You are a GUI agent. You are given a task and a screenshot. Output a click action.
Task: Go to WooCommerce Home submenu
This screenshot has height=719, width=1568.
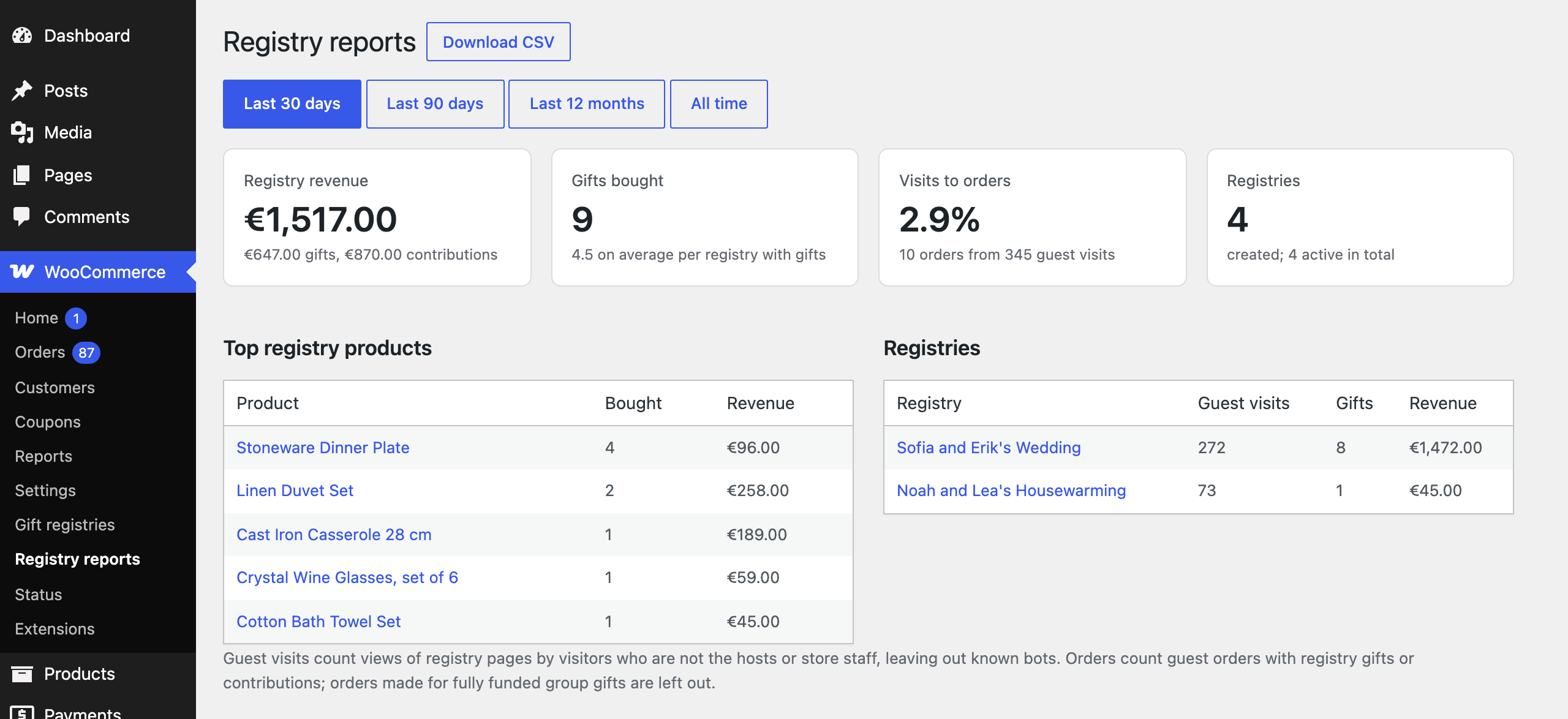click(37, 318)
